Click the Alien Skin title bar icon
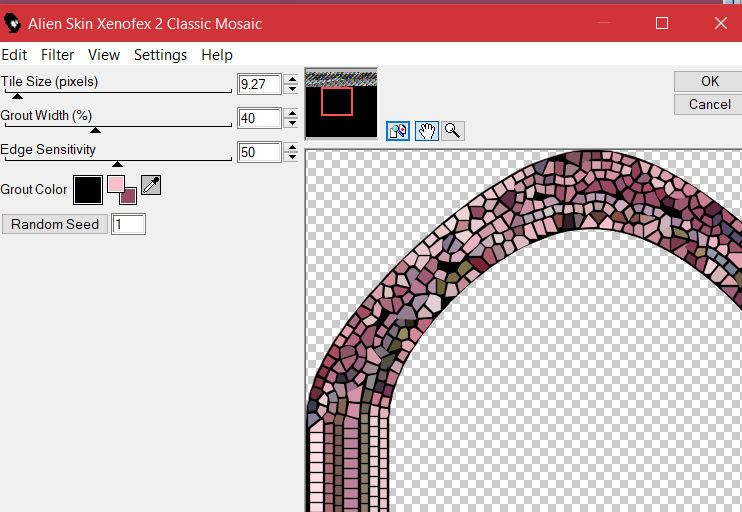 coord(12,23)
